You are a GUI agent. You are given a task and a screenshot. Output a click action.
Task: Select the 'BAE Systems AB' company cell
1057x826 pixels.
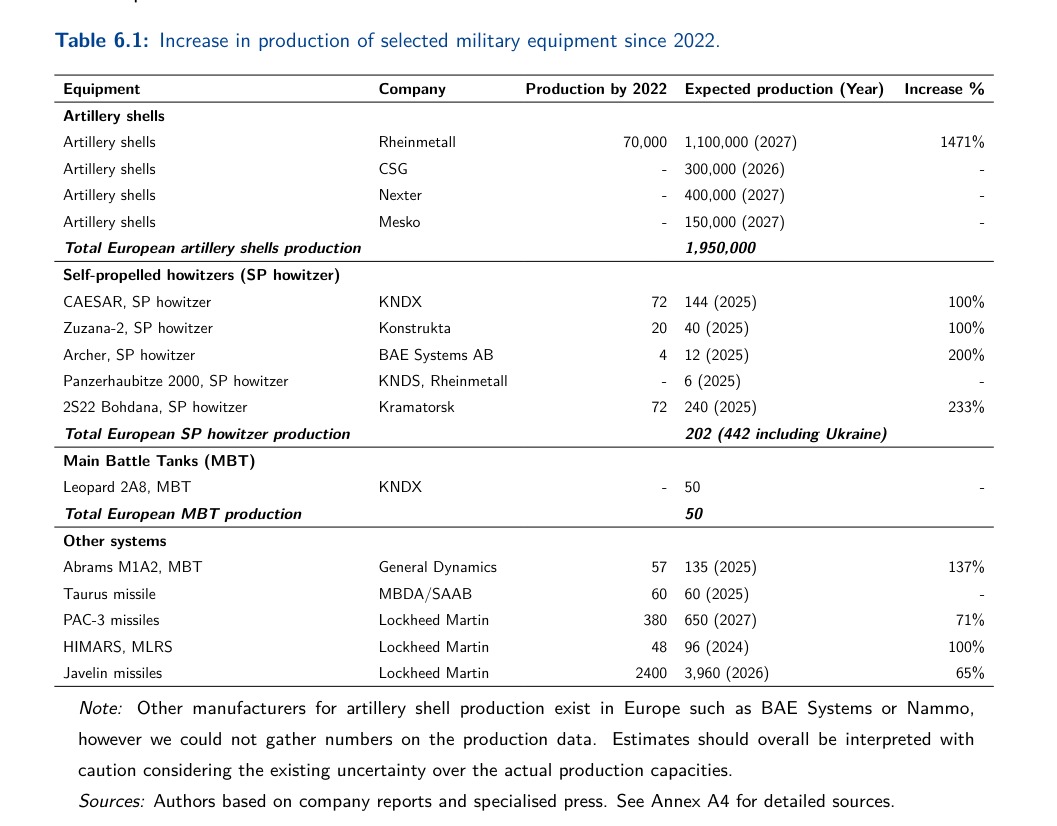click(x=435, y=355)
